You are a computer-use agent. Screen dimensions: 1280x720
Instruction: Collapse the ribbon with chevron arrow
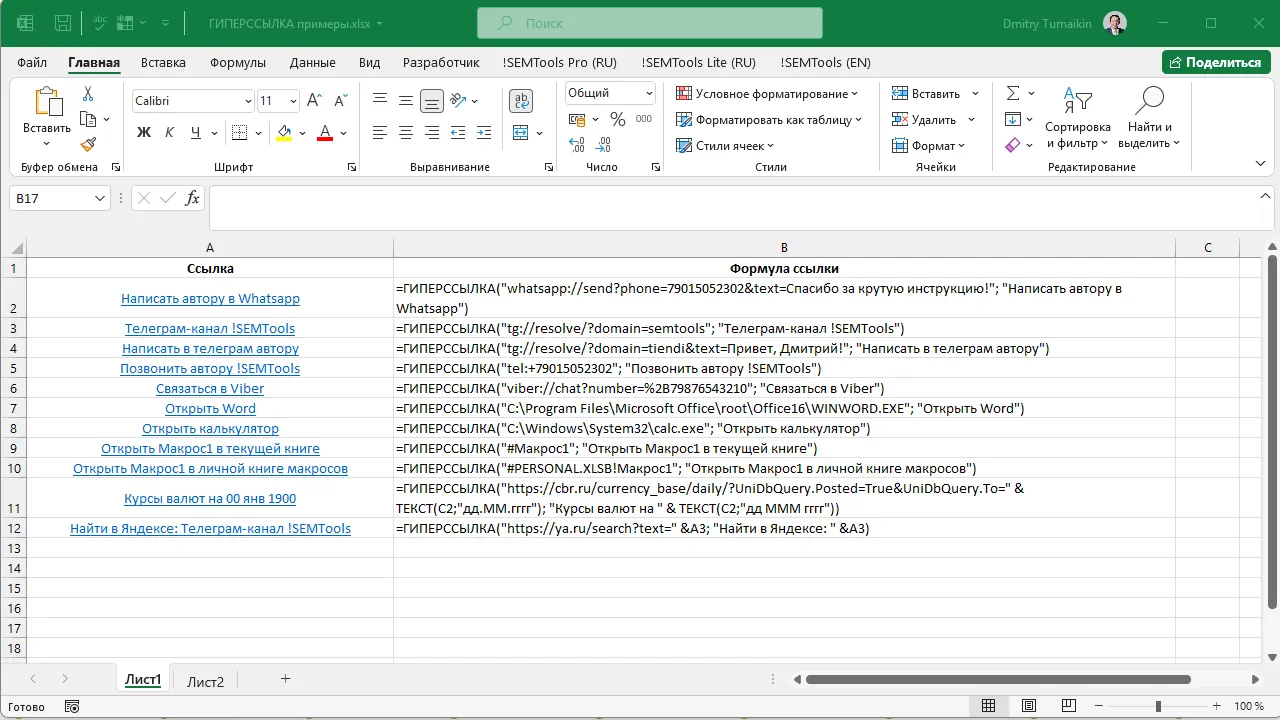click(x=1262, y=162)
